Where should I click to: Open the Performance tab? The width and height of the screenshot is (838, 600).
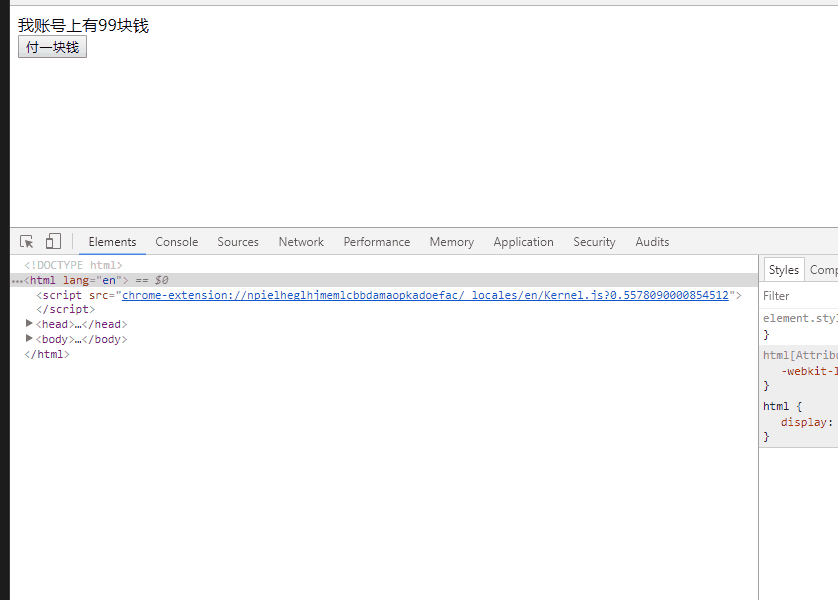[x=377, y=242]
